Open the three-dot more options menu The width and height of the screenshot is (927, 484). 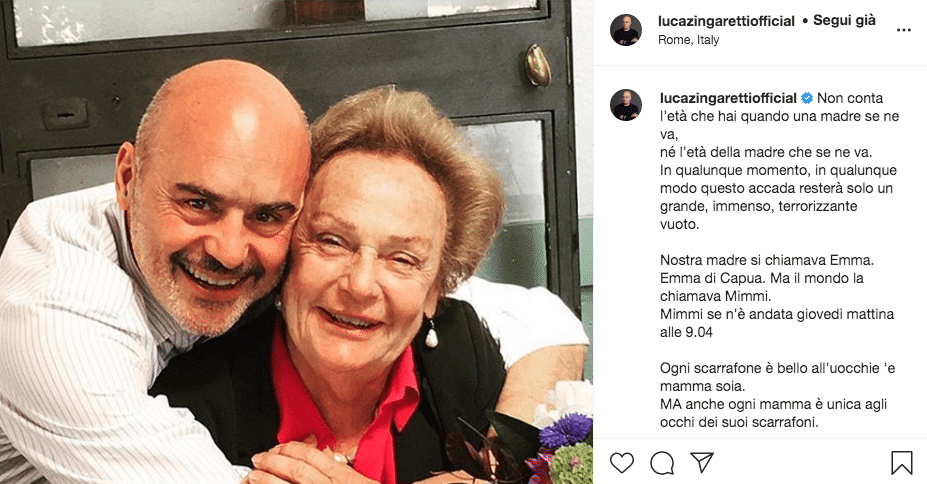903,30
